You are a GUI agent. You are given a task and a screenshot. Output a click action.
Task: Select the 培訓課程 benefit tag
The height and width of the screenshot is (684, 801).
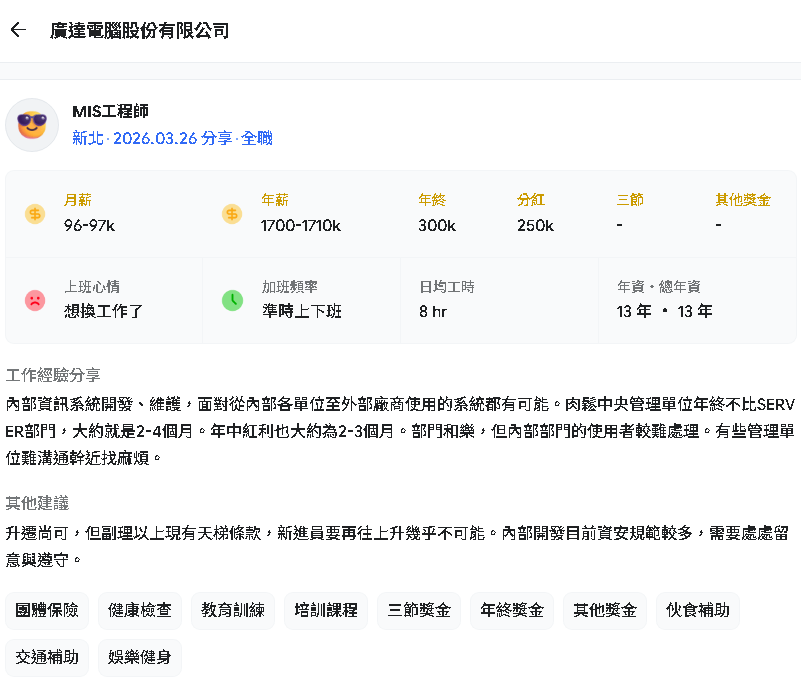326,610
